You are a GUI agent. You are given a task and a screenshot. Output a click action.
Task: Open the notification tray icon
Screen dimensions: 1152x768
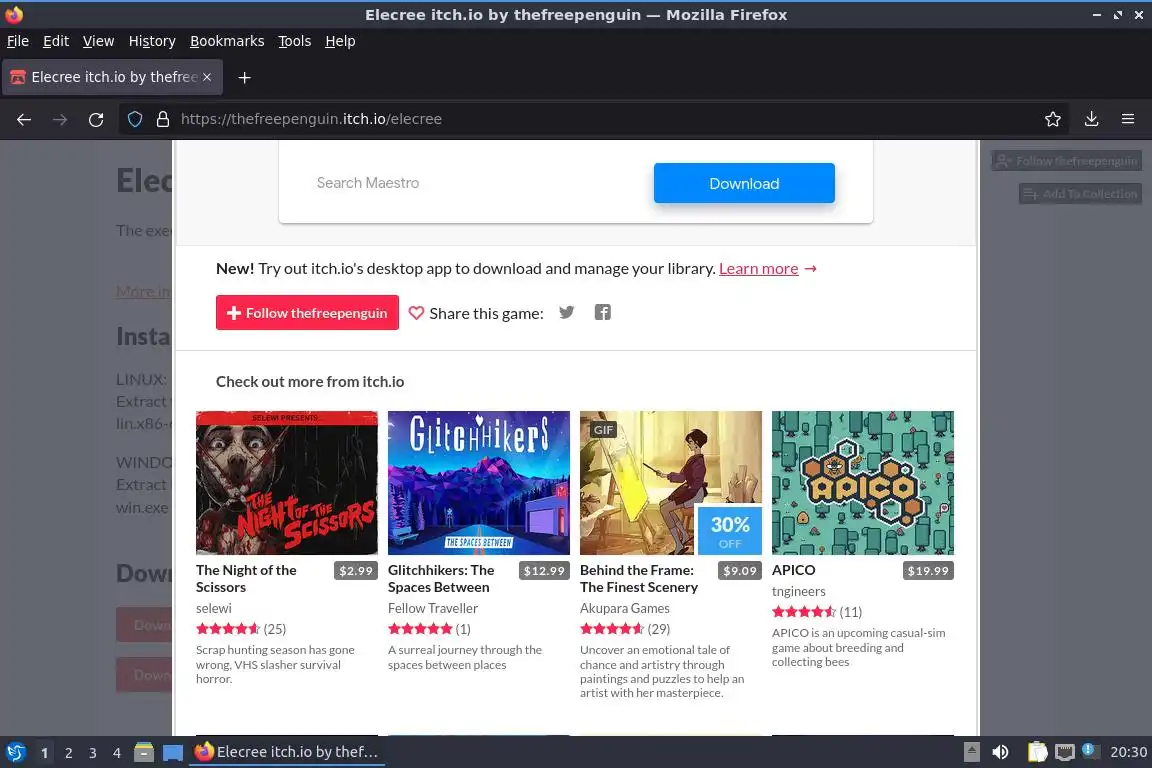(1090, 751)
